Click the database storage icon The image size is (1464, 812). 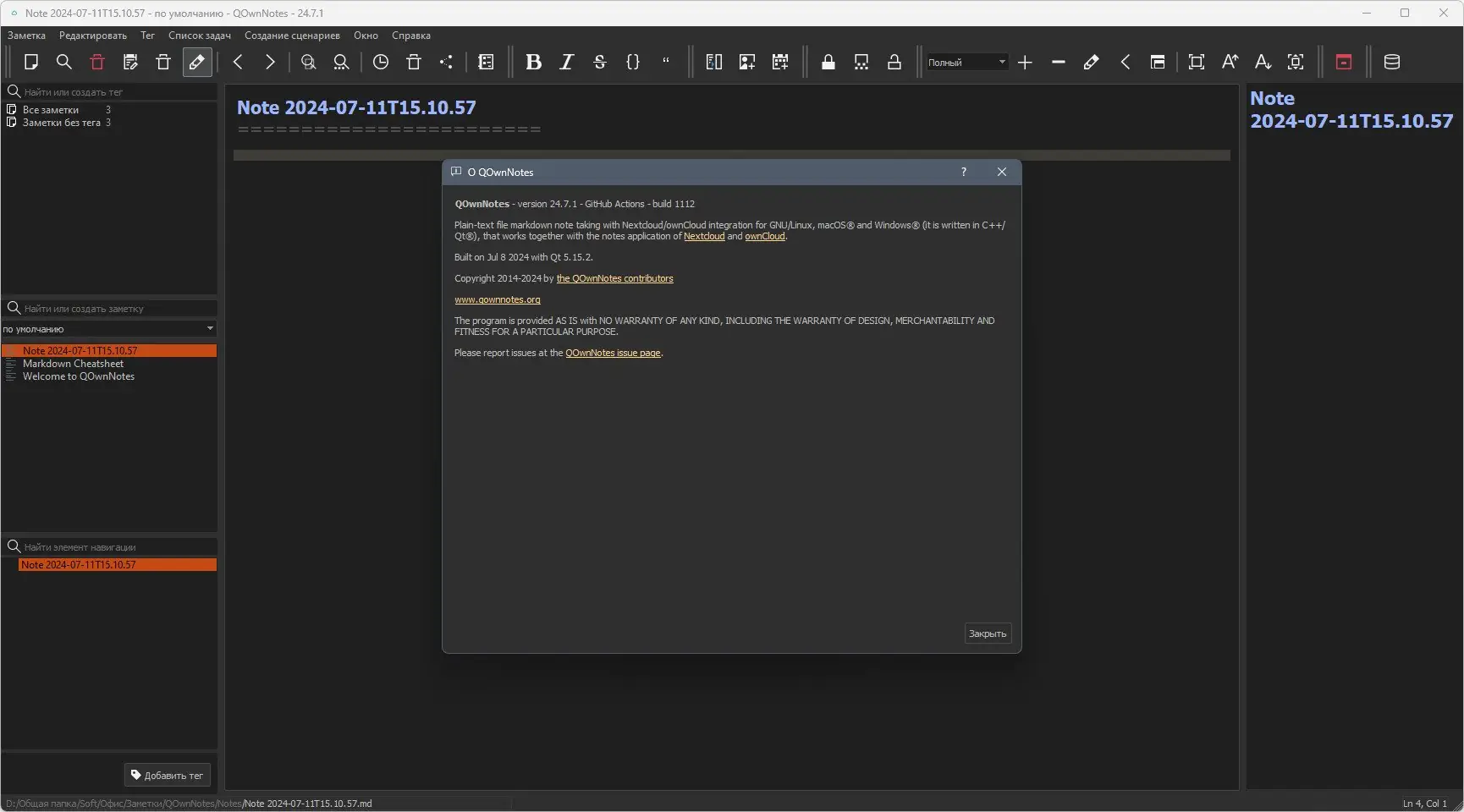click(x=1391, y=62)
